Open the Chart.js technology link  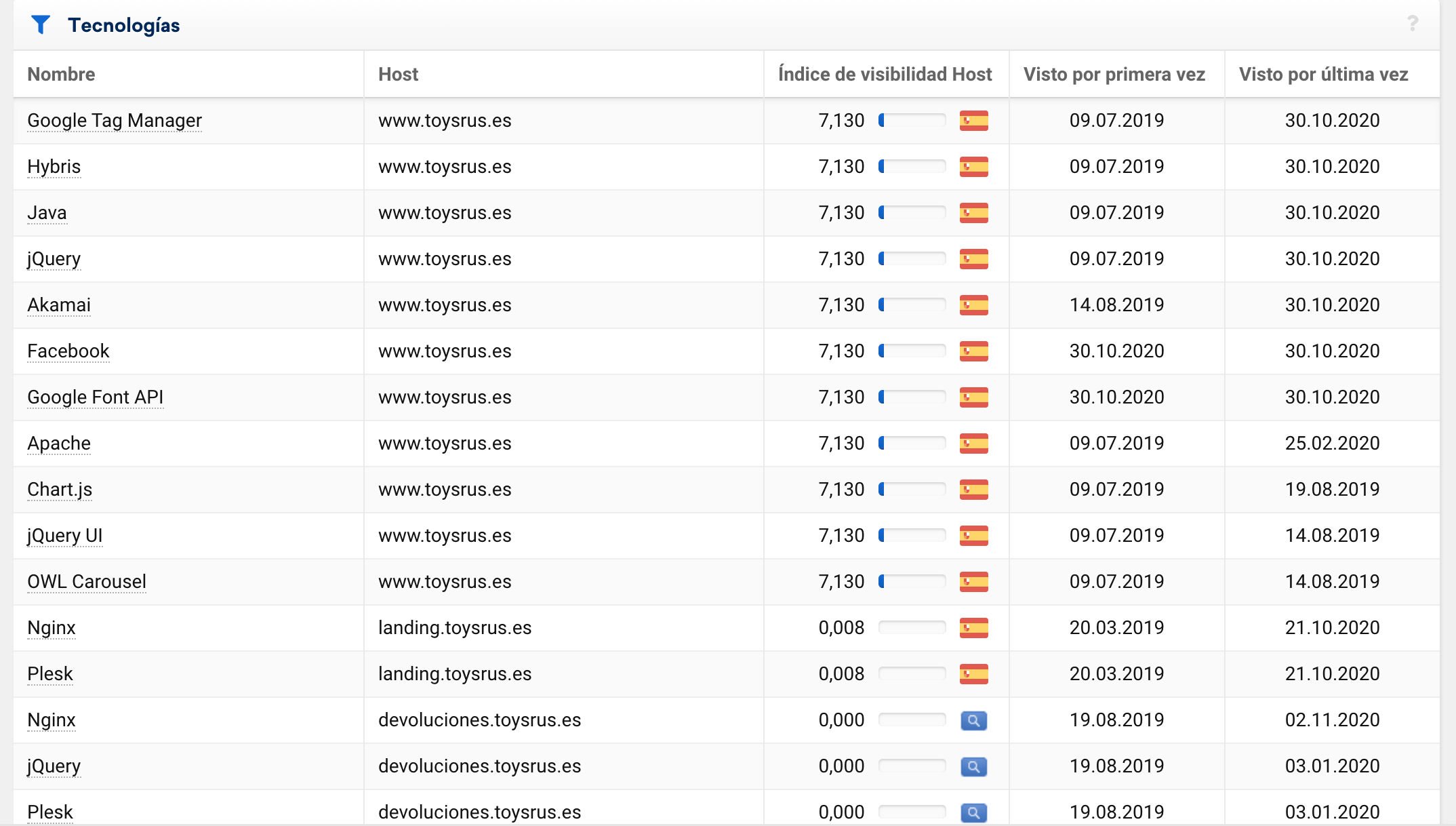pos(60,490)
